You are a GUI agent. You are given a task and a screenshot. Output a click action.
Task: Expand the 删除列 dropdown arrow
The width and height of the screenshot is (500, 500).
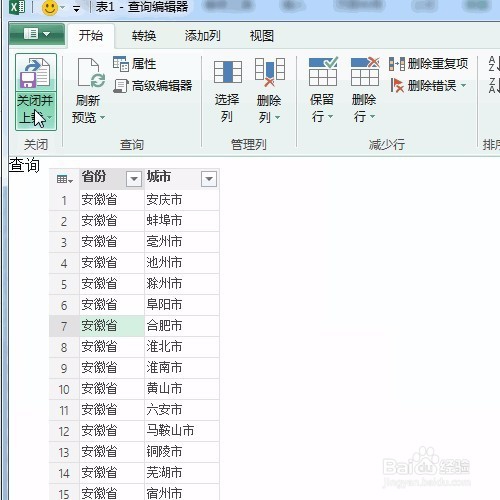tap(278, 117)
